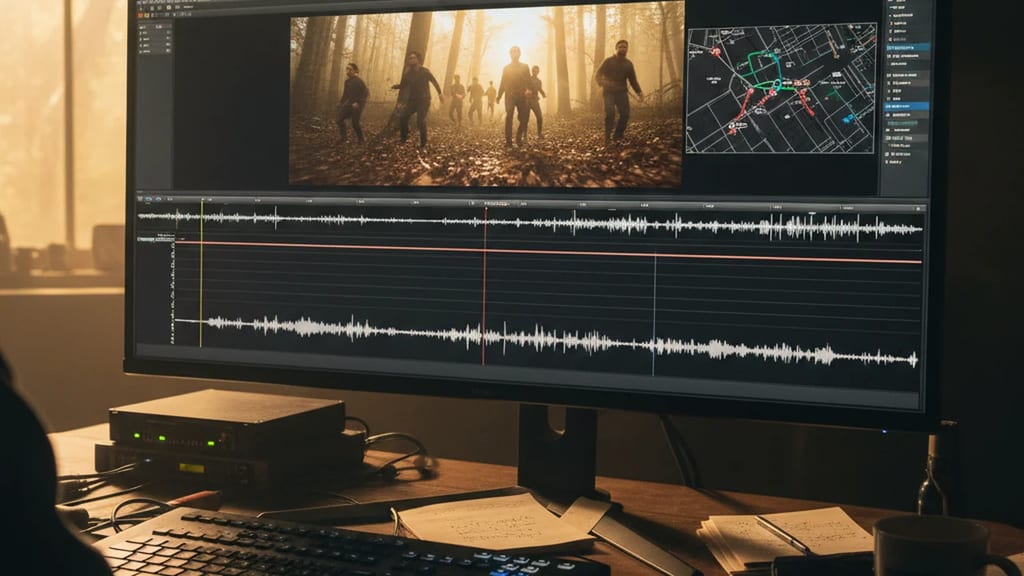Image resolution: width=1024 pixels, height=576 pixels.
Task: Select the lower audio waveform track
Action: 545,340
